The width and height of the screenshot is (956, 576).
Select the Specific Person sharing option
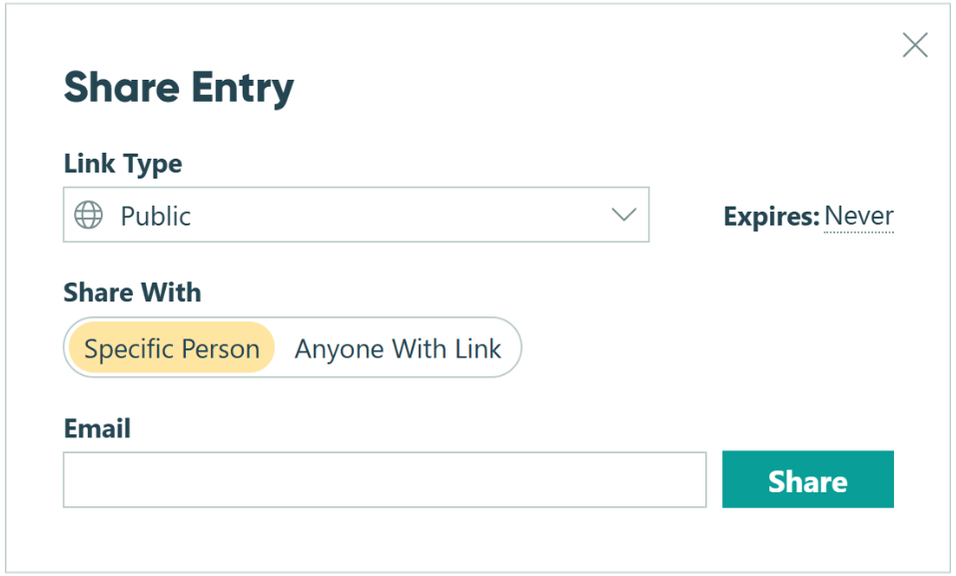tap(170, 348)
